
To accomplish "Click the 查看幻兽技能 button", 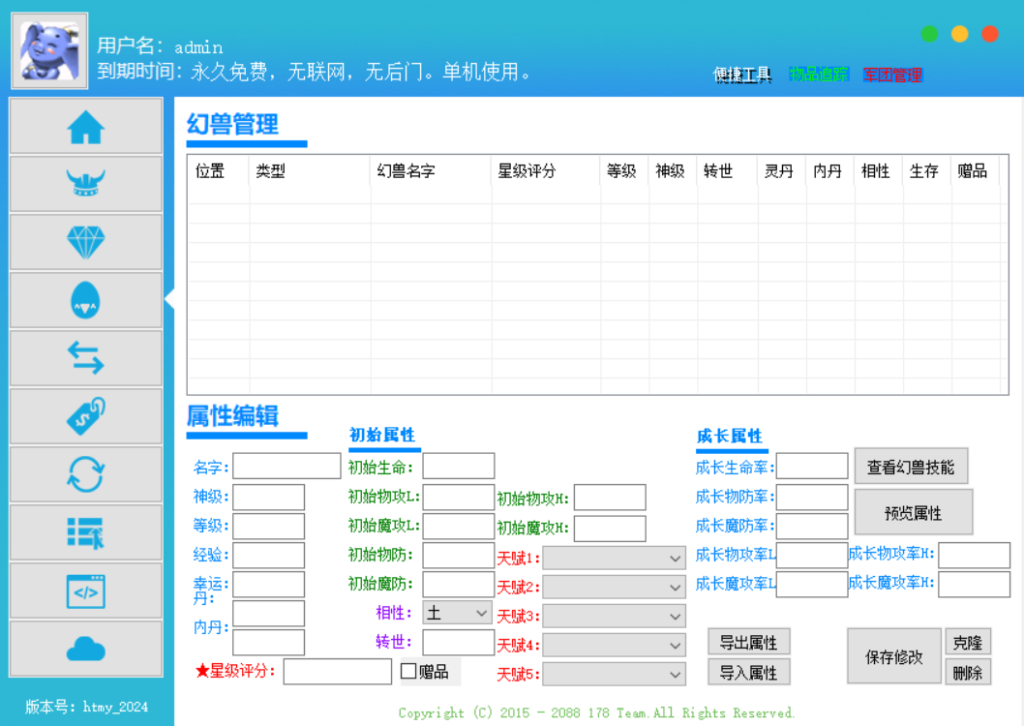I will [x=911, y=467].
